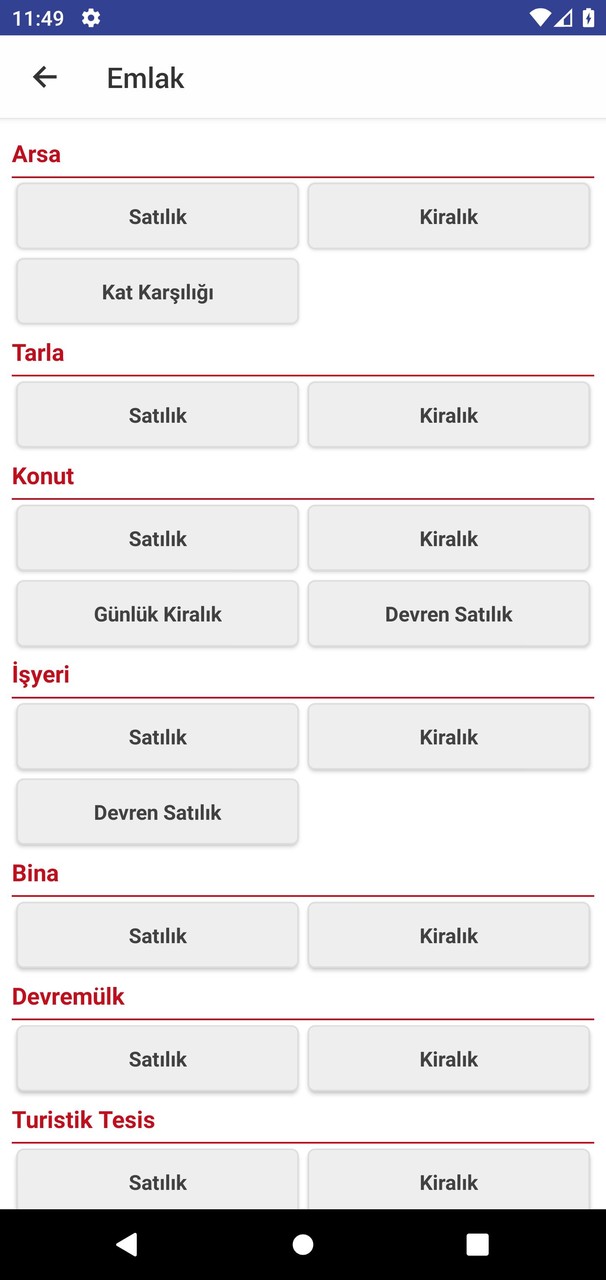Screen dimensions: 606x1280
Task: Open Günlük Kiralık listings
Action: [x=157, y=614]
